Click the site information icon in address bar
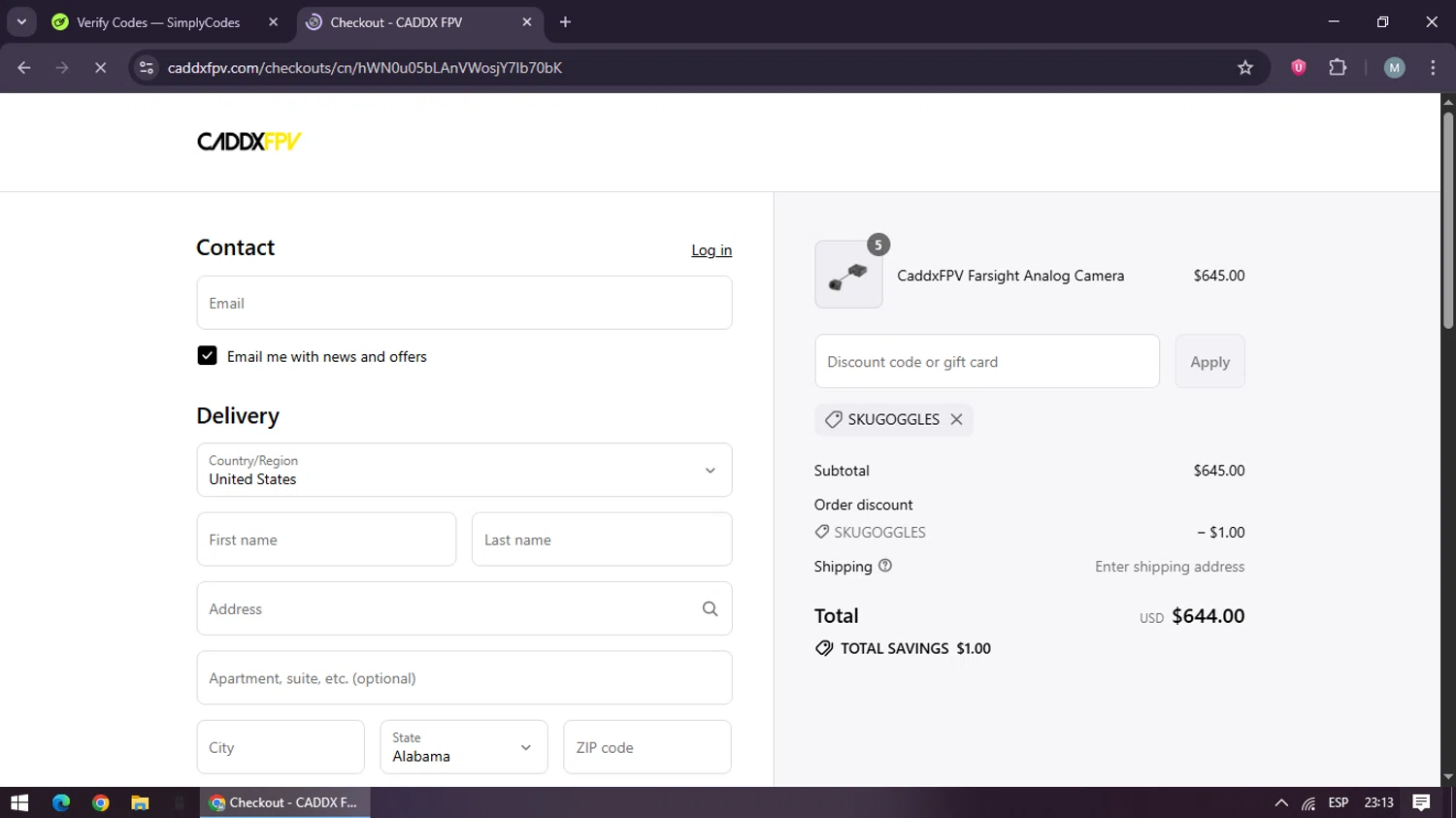The image size is (1456, 818). [x=147, y=67]
